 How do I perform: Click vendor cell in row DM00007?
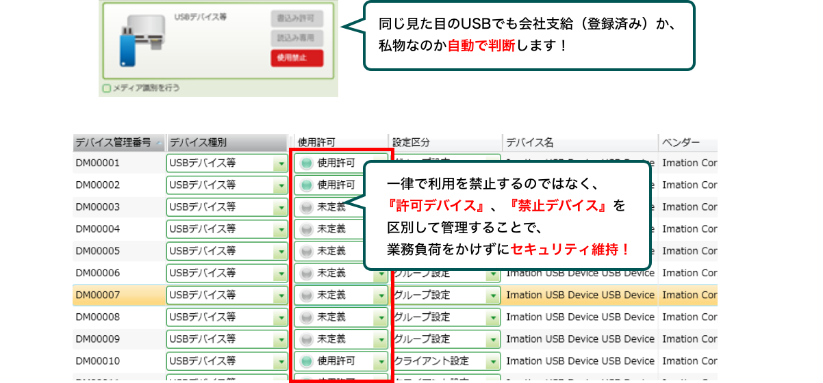point(689,295)
